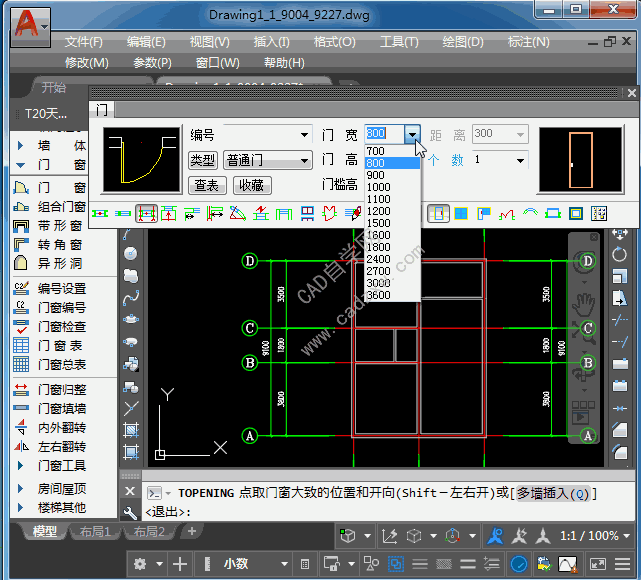This screenshot has width=641, height=580.
Task: Choose free insertion mode icon in door dialog
Action: tap(100, 213)
